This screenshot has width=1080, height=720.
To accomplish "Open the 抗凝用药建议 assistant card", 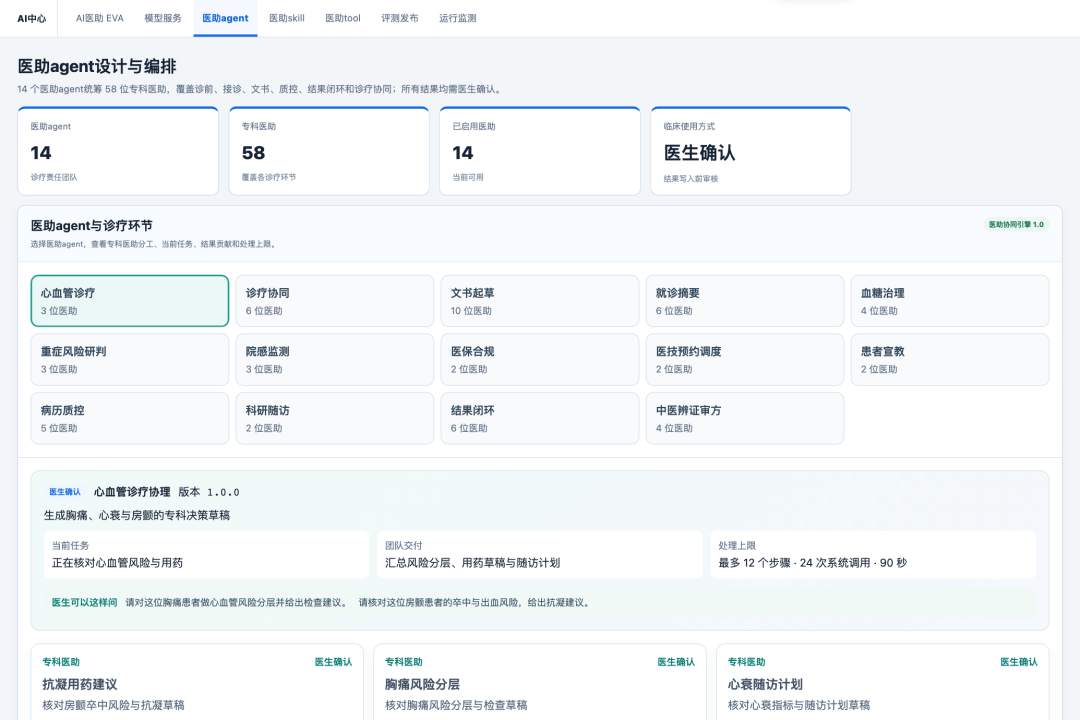I will [197, 682].
